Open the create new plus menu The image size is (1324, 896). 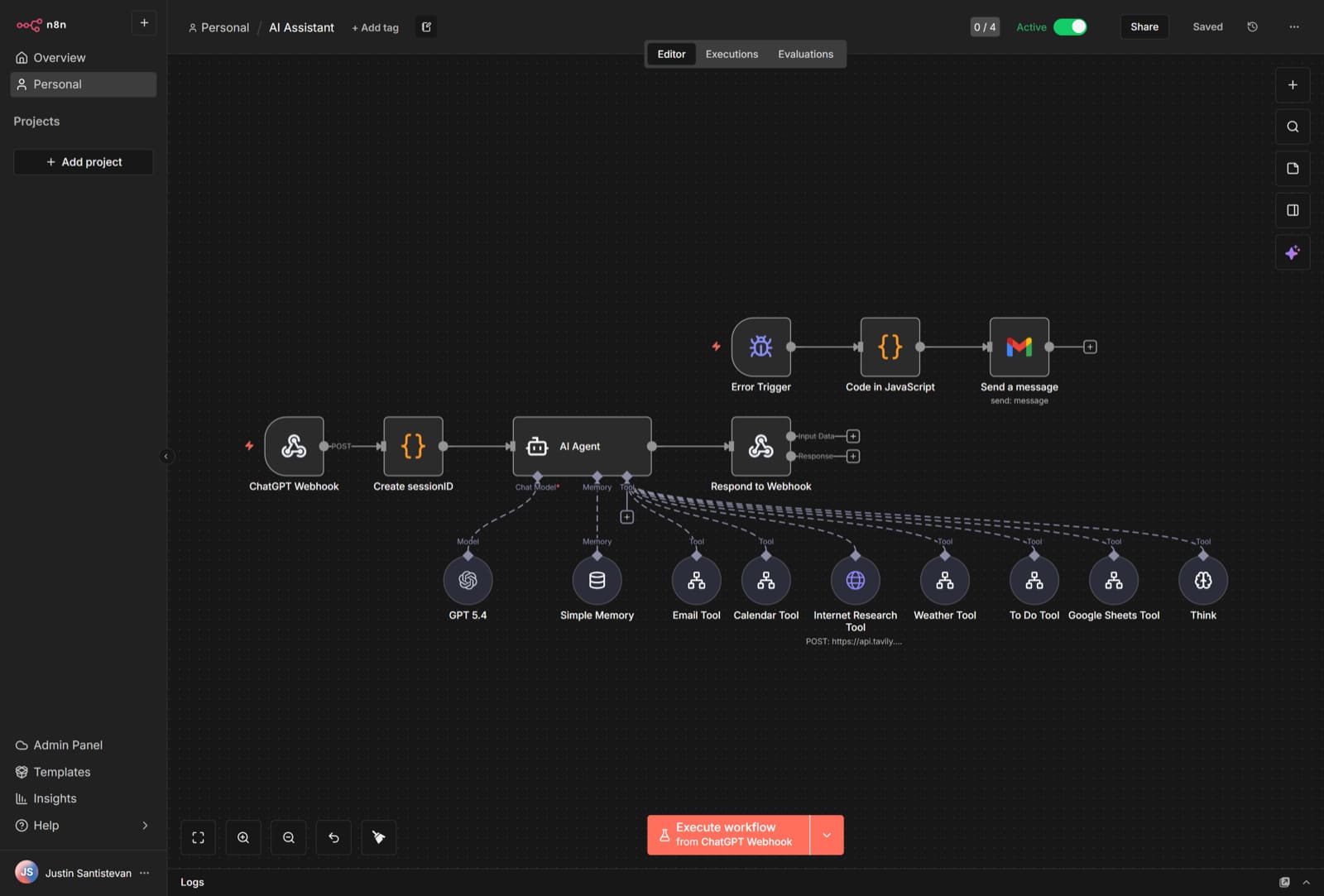click(x=144, y=23)
